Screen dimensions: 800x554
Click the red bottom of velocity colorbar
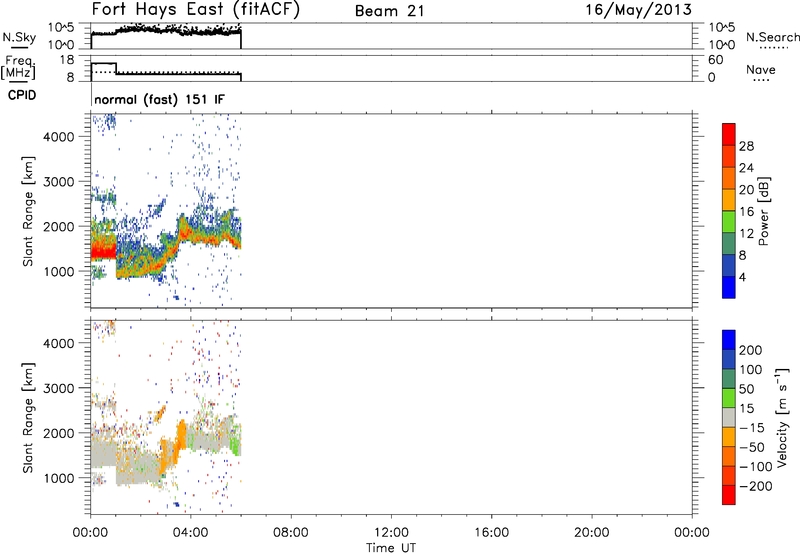[x=729, y=495]
